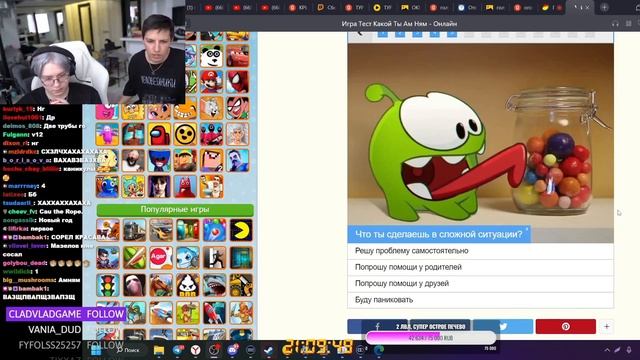This screenshot has width=640, height=360.
Task: Choose answer 'Попрошу помощи у друзей'
Action: click(480, 284)
